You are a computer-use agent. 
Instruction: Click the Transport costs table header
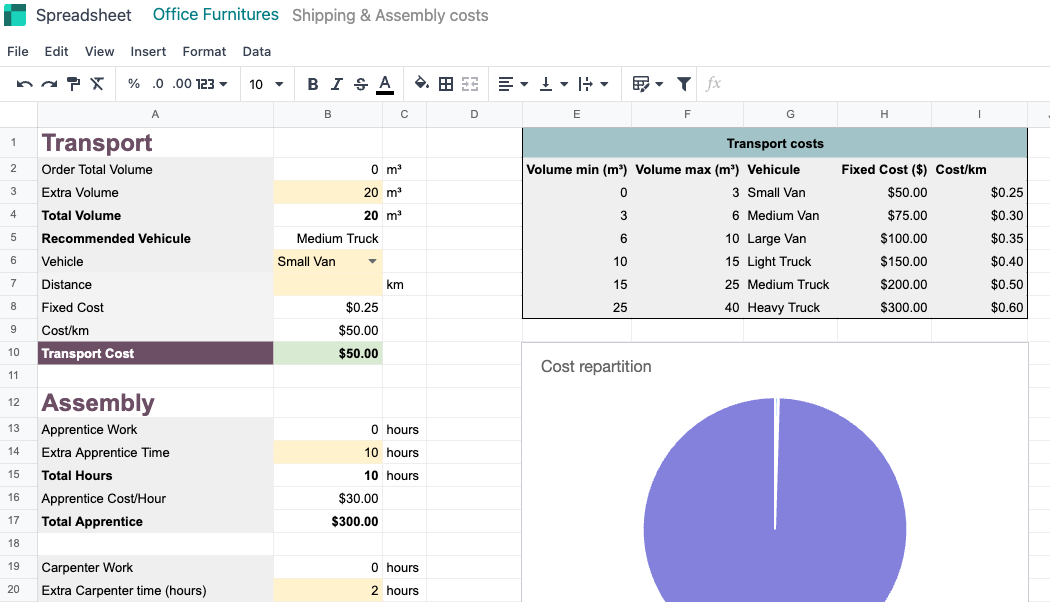coord(775,143)
